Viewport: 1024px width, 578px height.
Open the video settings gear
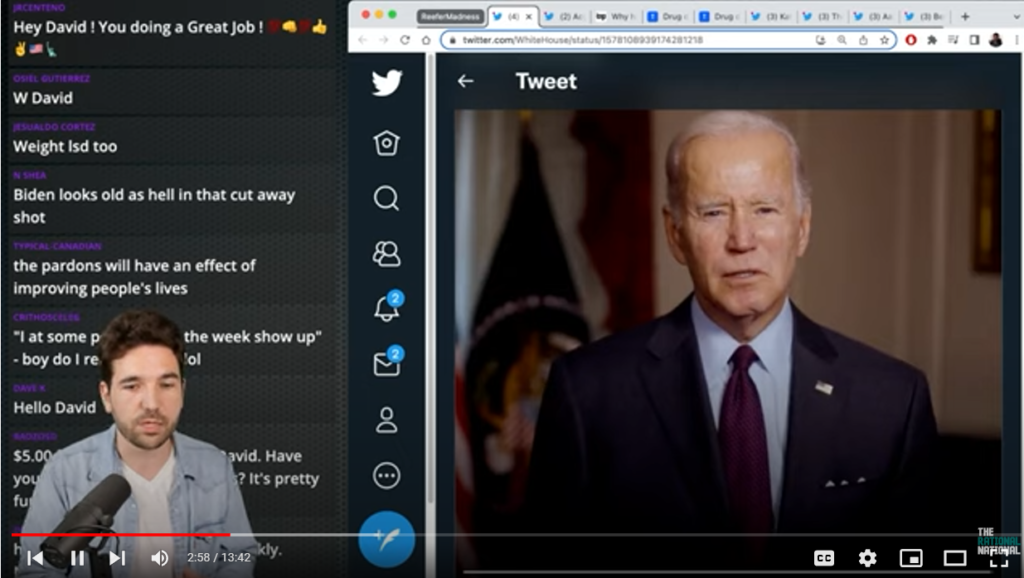tap(867, 558)
